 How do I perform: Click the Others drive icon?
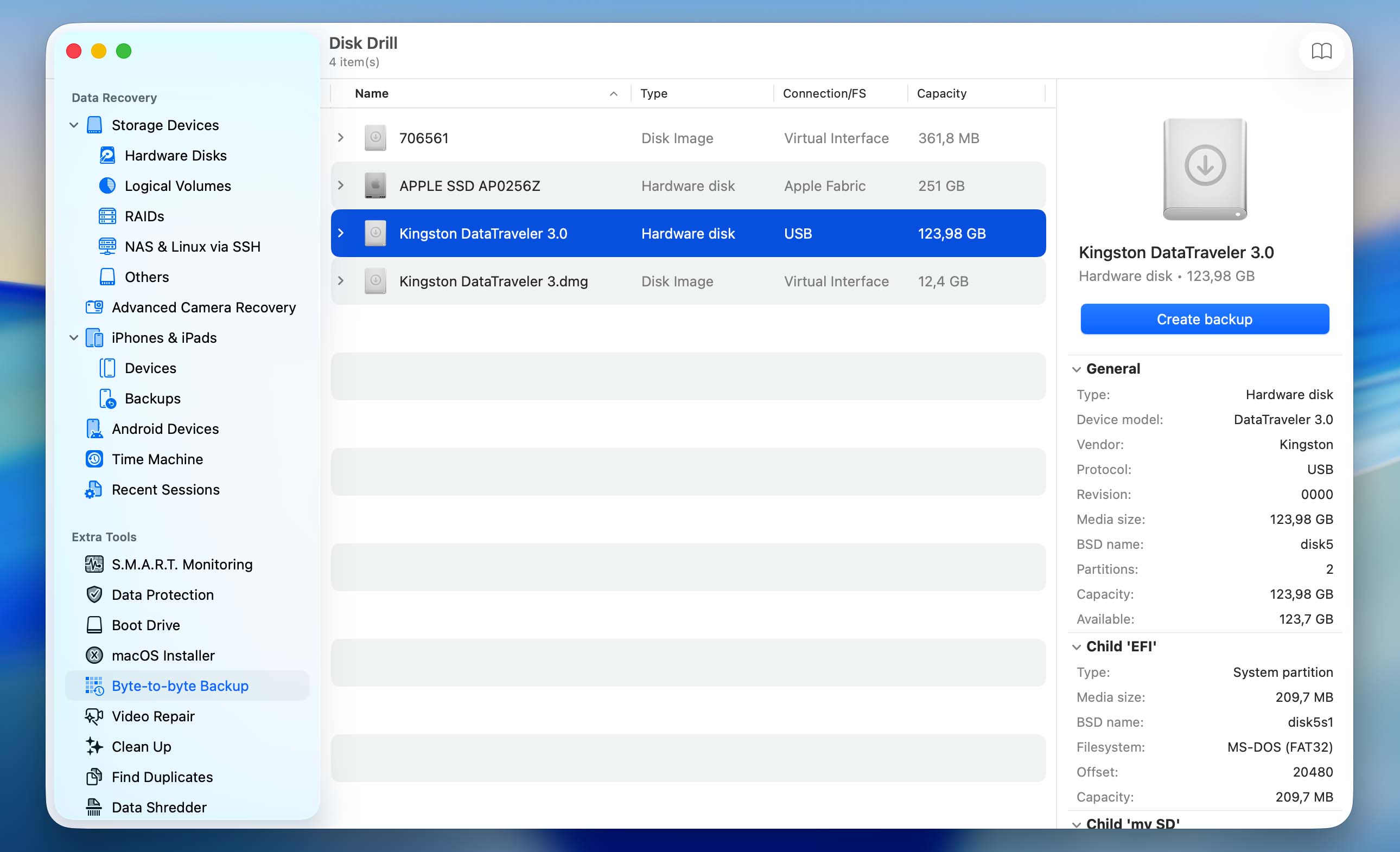click(x=107, y=277)
